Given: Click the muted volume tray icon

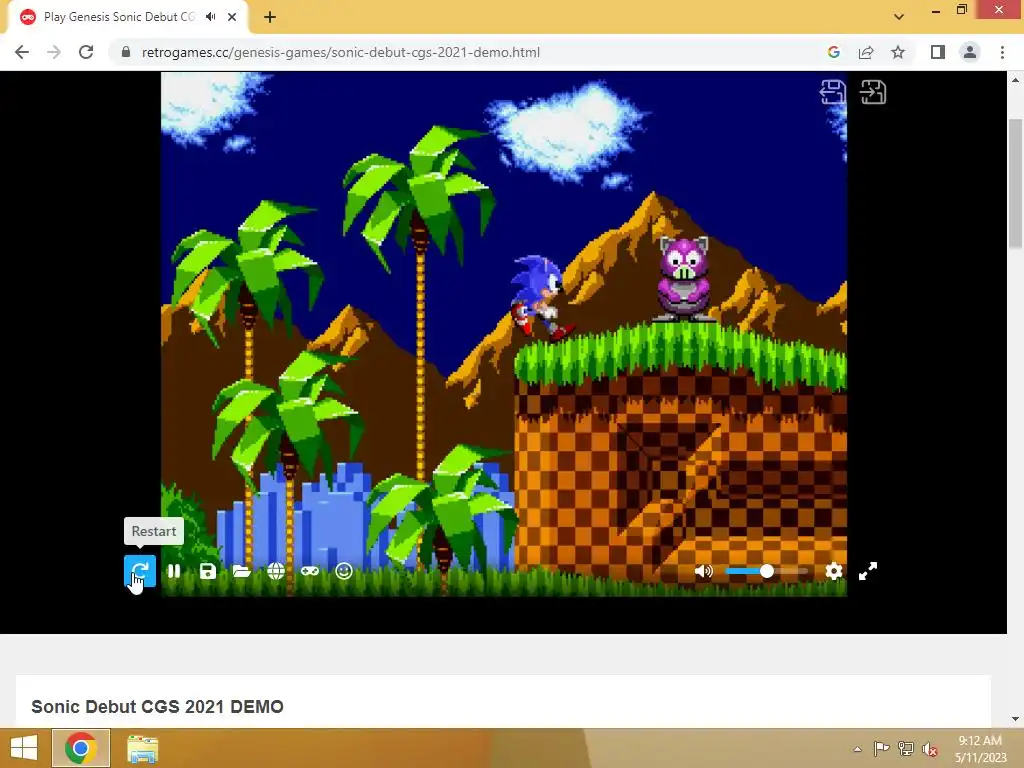Looking at the screenshot, I should click(x=930, y=749).
